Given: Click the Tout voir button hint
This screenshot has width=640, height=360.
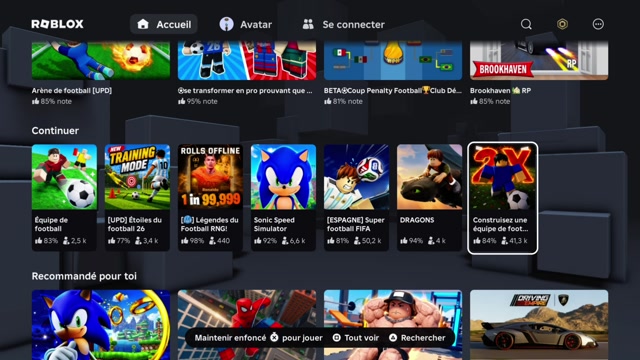Looking at the screenshot, I should tap(356, 338).
